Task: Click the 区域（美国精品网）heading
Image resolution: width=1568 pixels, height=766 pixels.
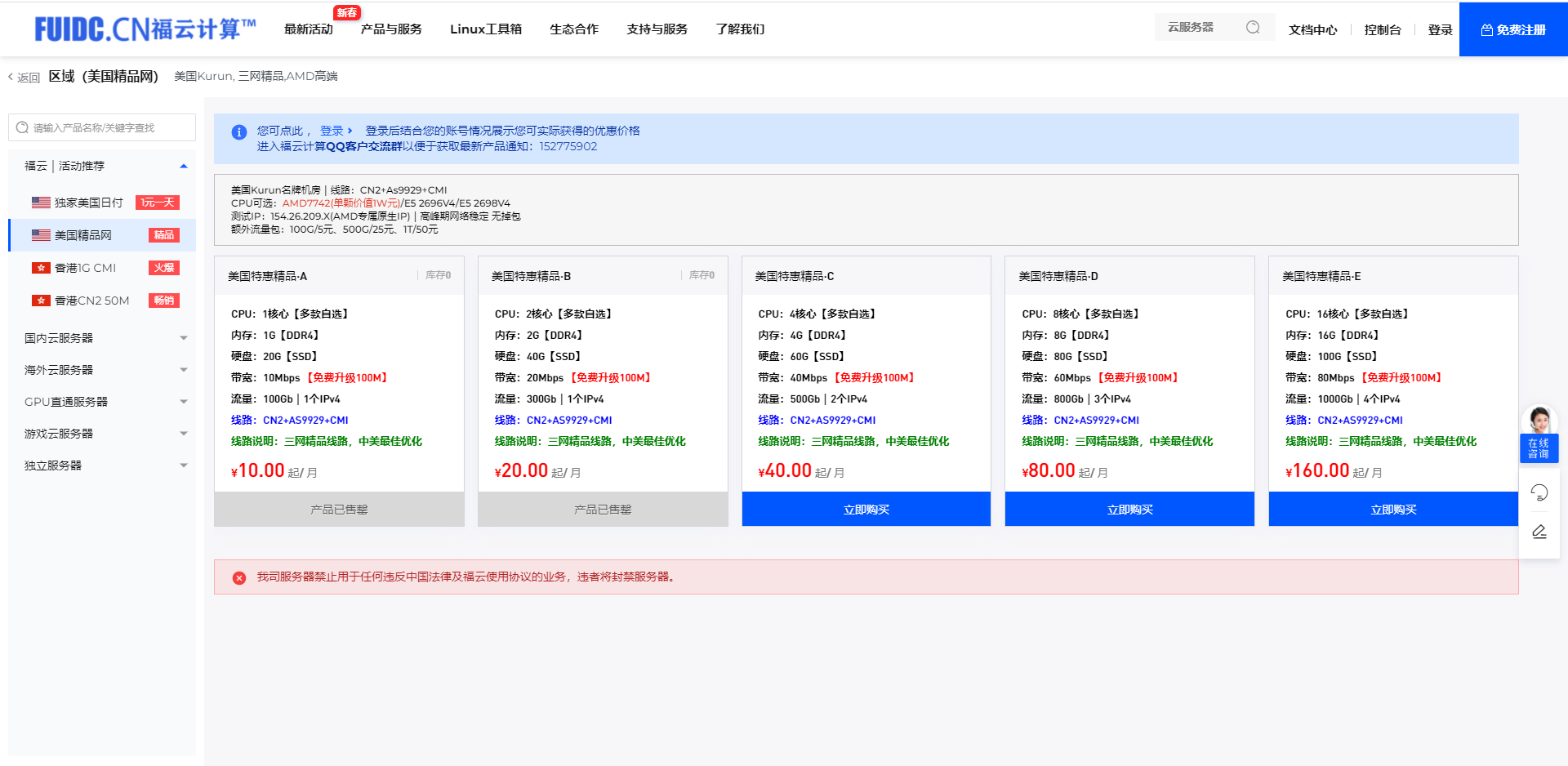Action: (103, 76)
